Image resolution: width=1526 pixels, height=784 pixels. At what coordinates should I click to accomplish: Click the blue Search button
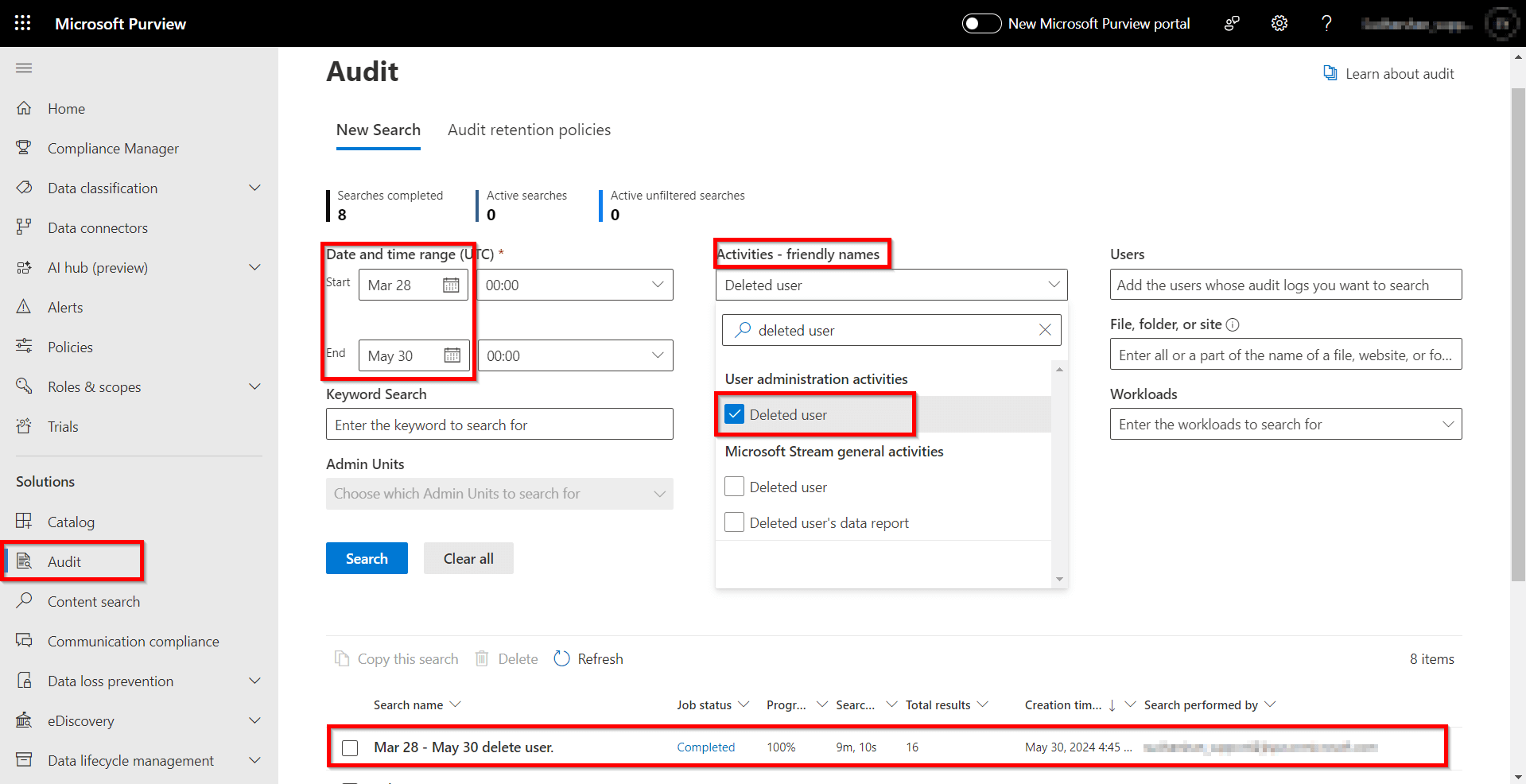pos(367,558)
